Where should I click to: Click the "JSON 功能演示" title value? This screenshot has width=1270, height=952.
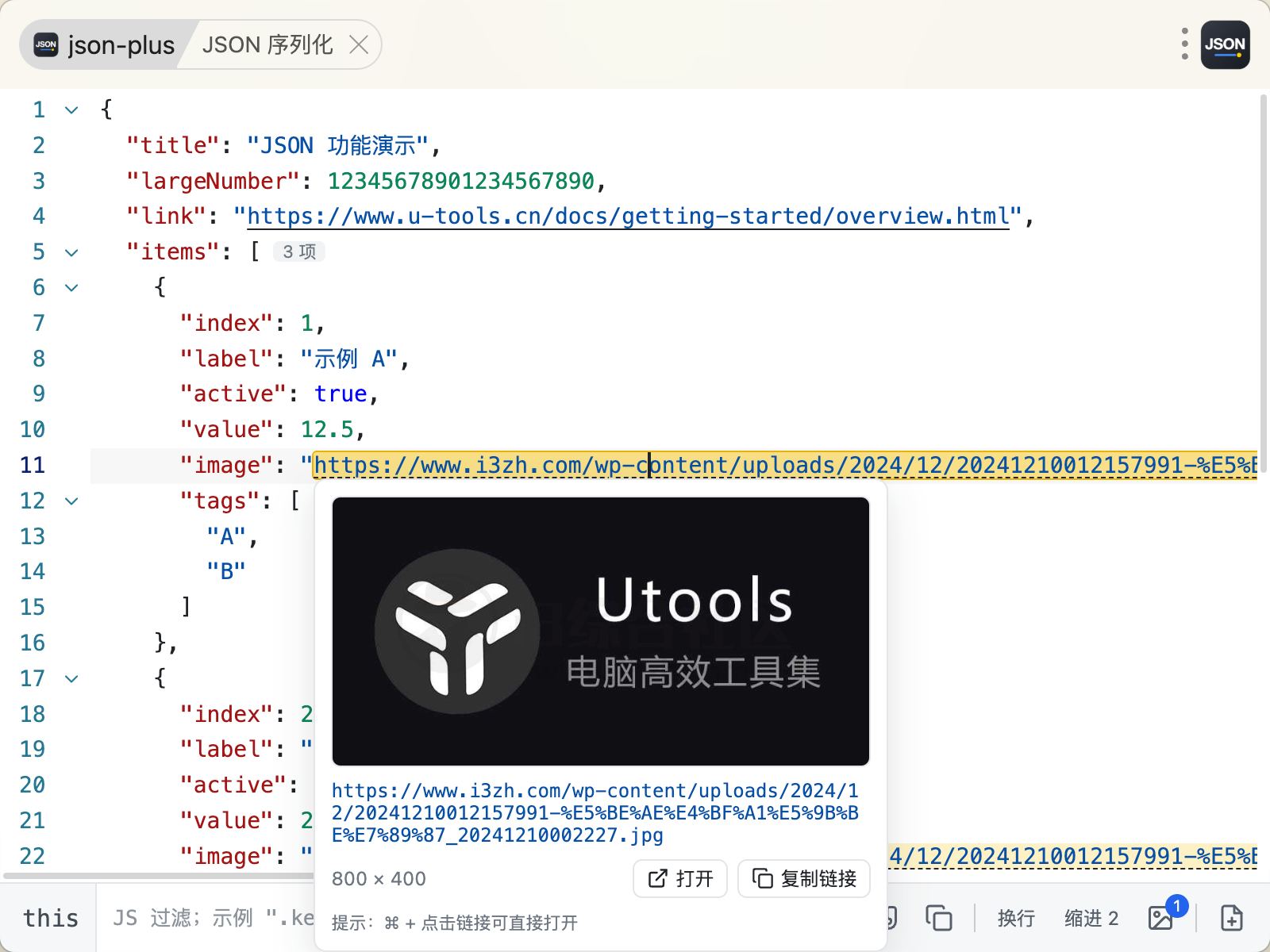tap(338, 145)
